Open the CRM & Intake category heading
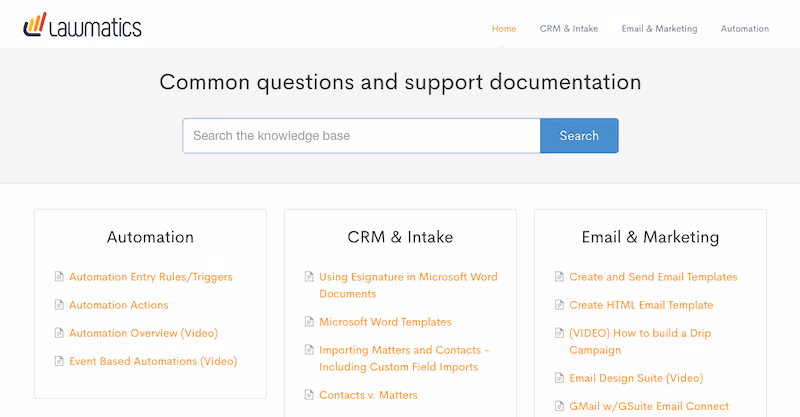This screenshot has height=417, width=800. [x=401, y=237]
